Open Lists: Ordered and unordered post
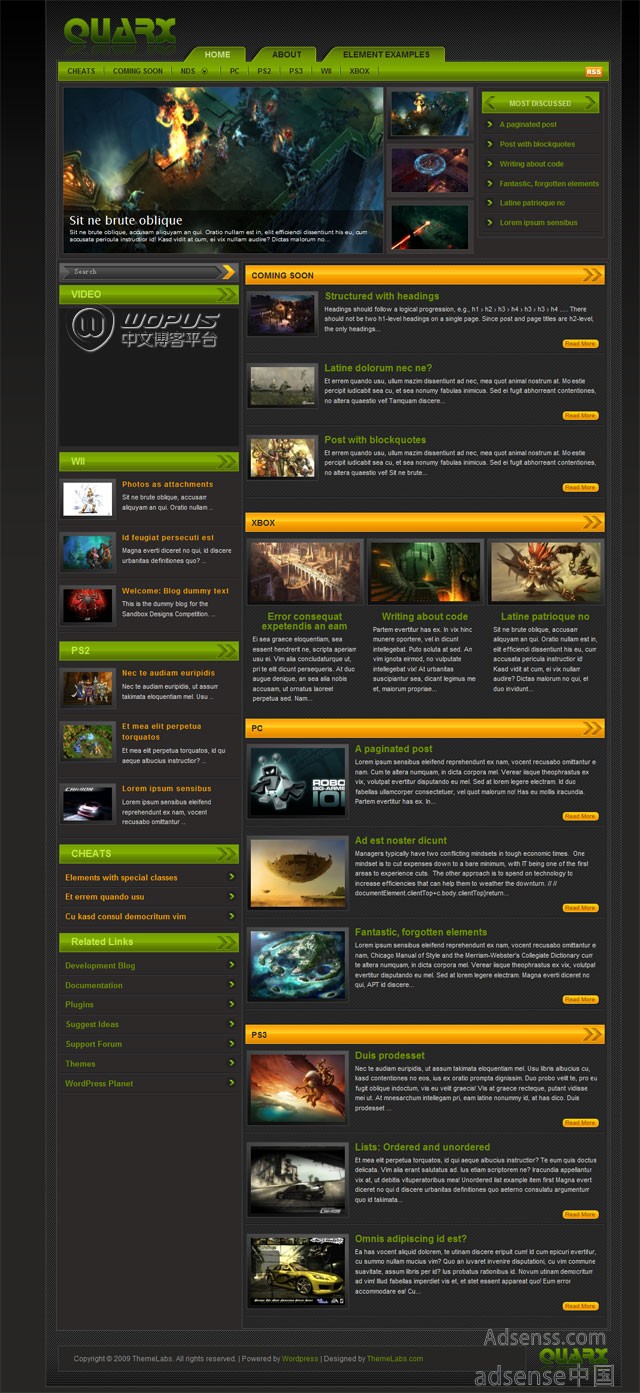This screenshot has height=1393, width=640. [x=422, y=1147]
